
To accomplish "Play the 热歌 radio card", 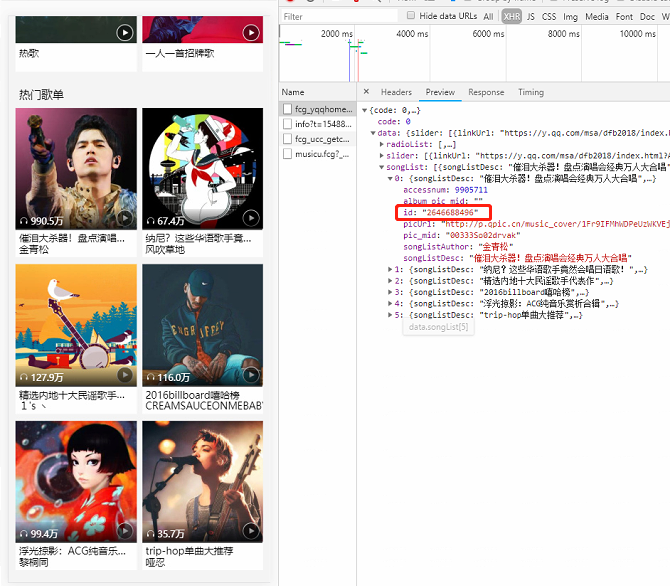I will (x=125, y=32).
